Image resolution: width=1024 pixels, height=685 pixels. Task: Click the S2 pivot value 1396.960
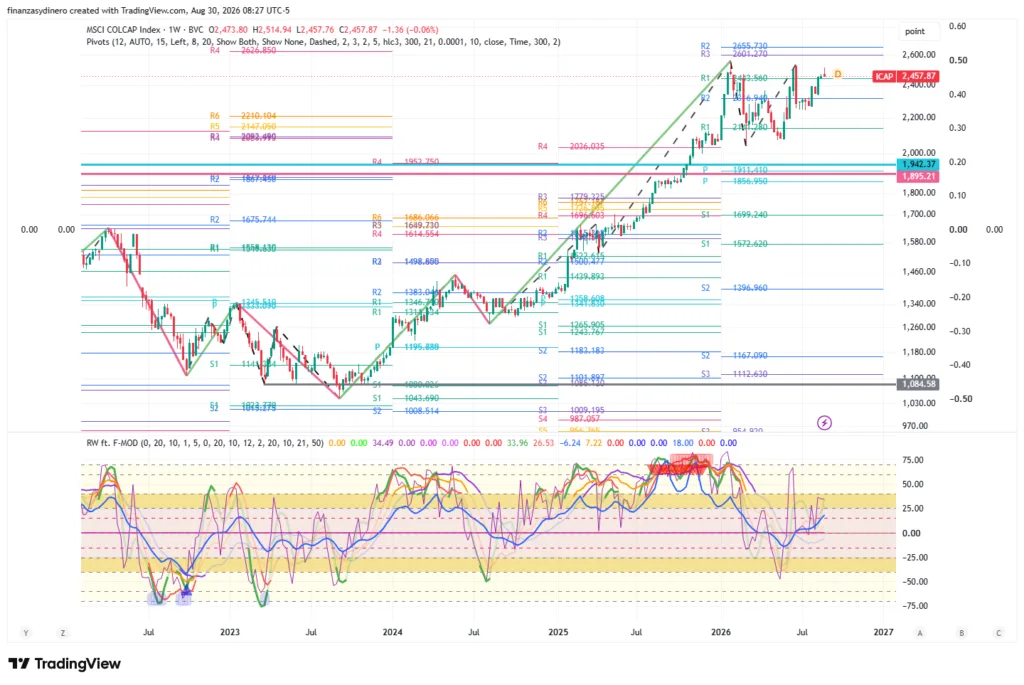750,288
